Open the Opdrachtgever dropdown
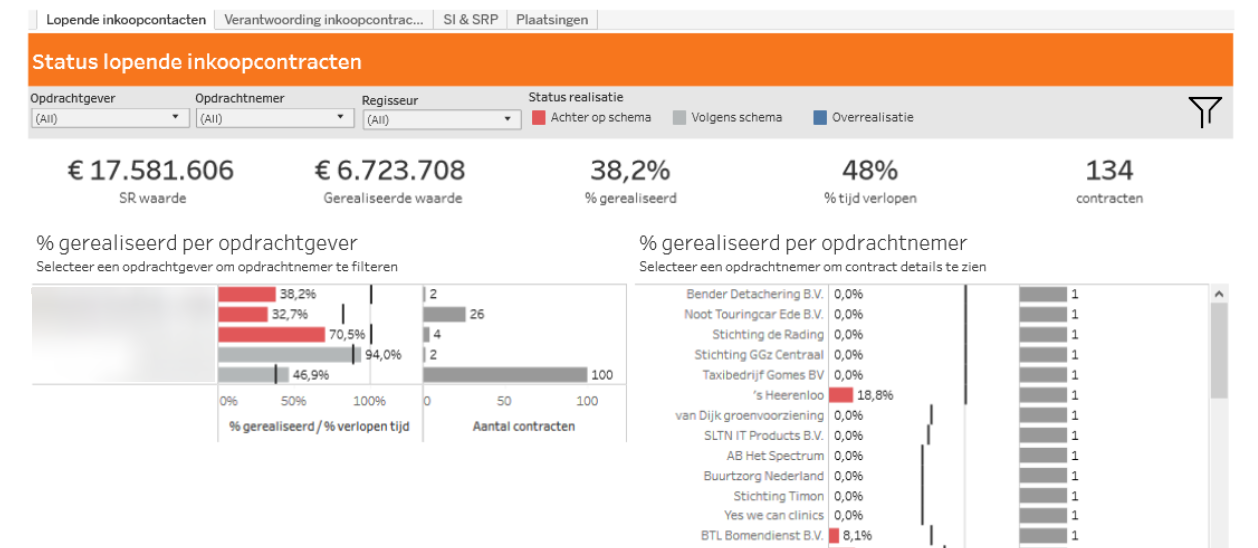Image resolution: width=1258 pixels, height=548 pixels. [x=109, y=118]
